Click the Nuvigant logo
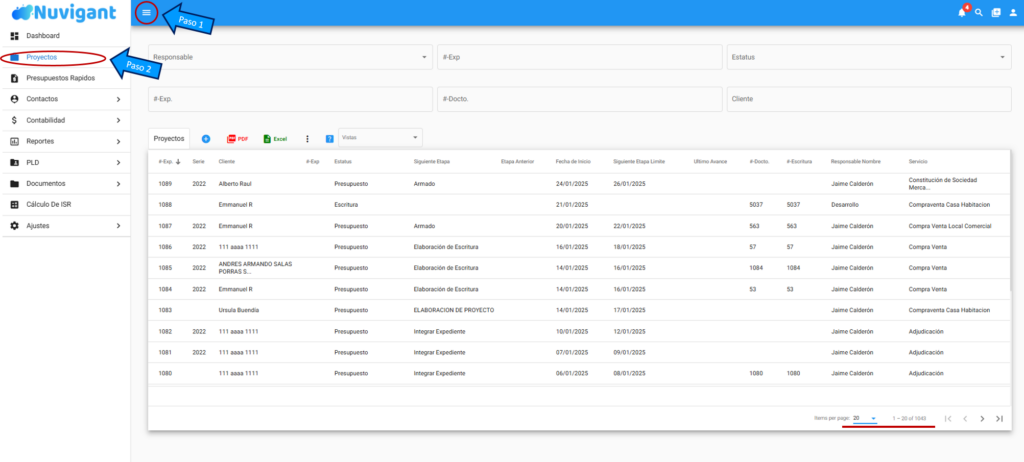1024x462 pixels. (x=64, y=12)
